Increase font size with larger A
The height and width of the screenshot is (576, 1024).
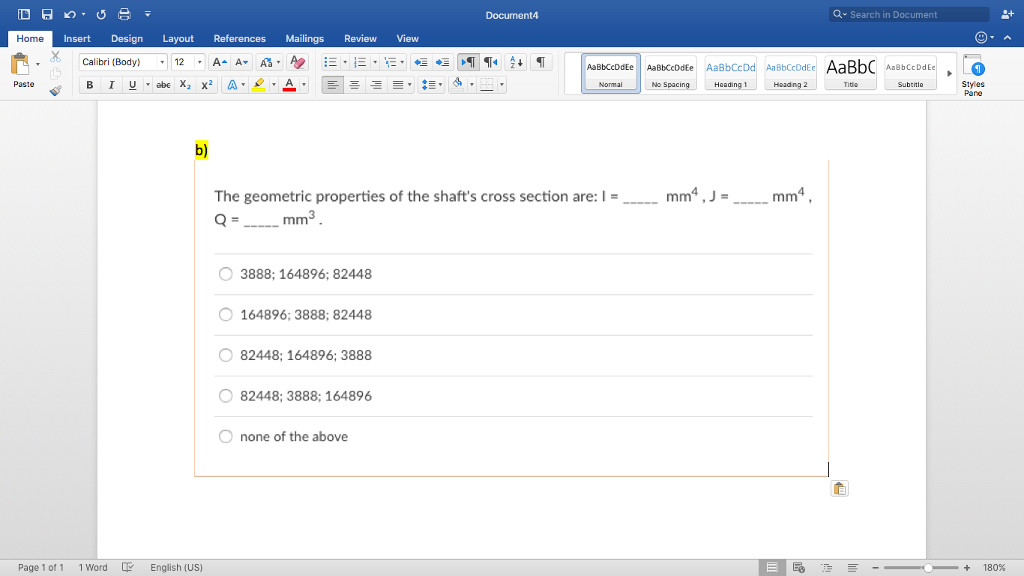[x=219, y=62]
